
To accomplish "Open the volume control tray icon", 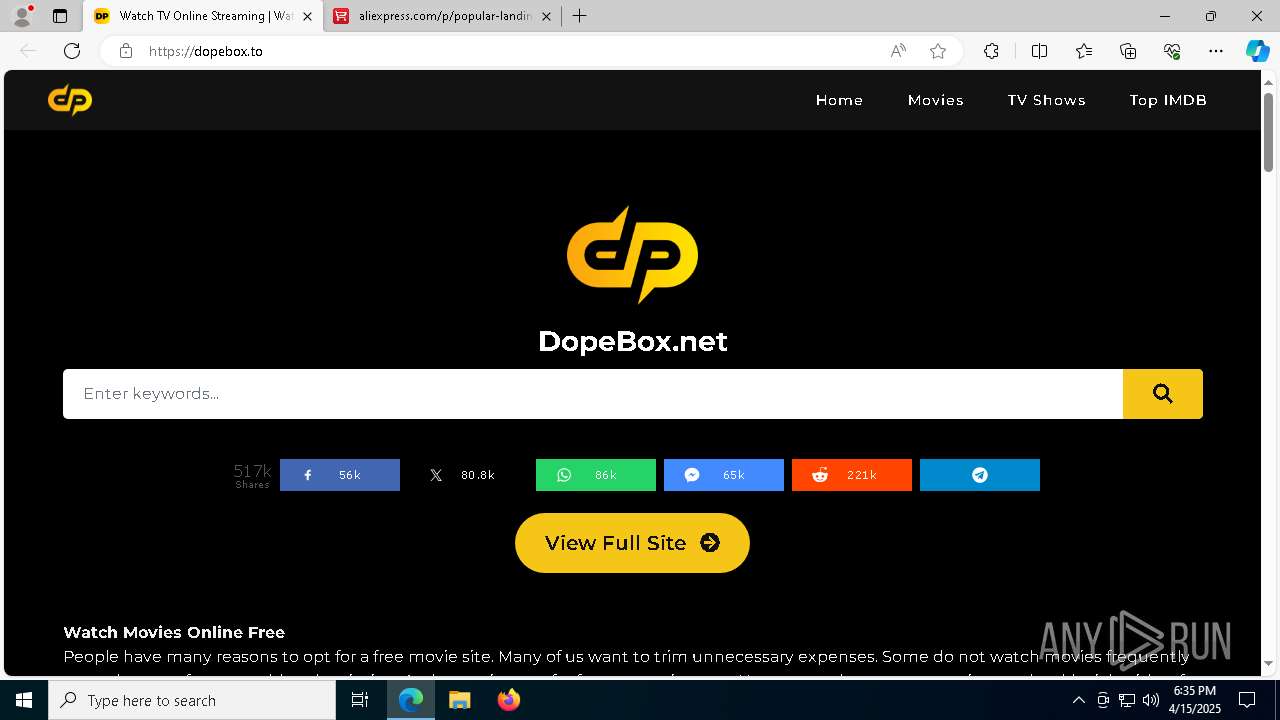I will (1150, 700).
